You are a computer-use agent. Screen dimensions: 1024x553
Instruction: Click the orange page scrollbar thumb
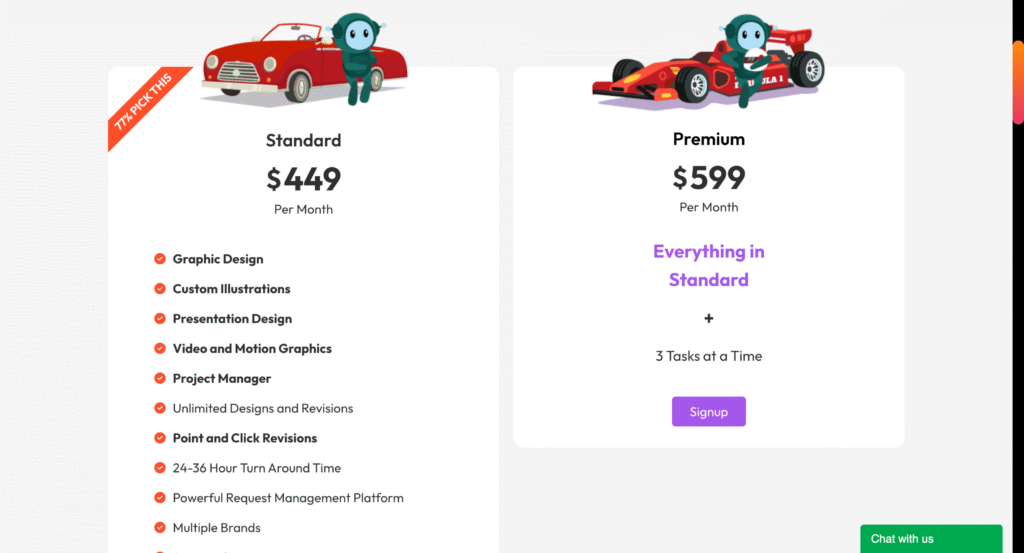pyautogui.click(x=1018, y=82)
